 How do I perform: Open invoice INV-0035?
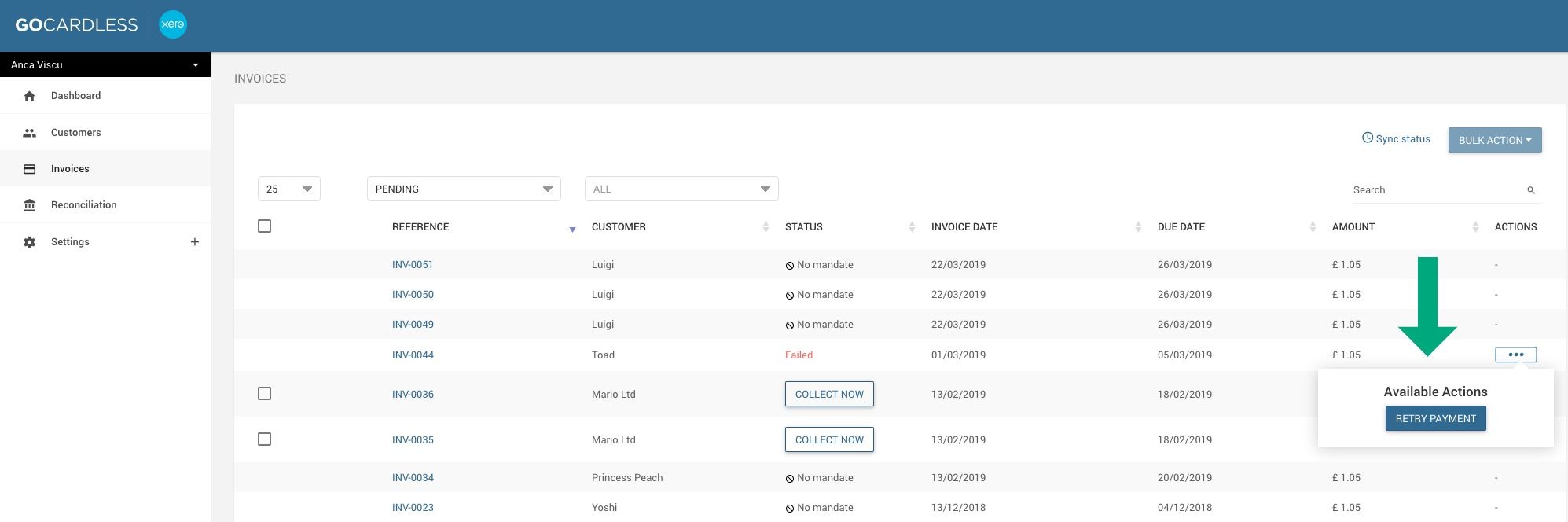tap(413, 440)
